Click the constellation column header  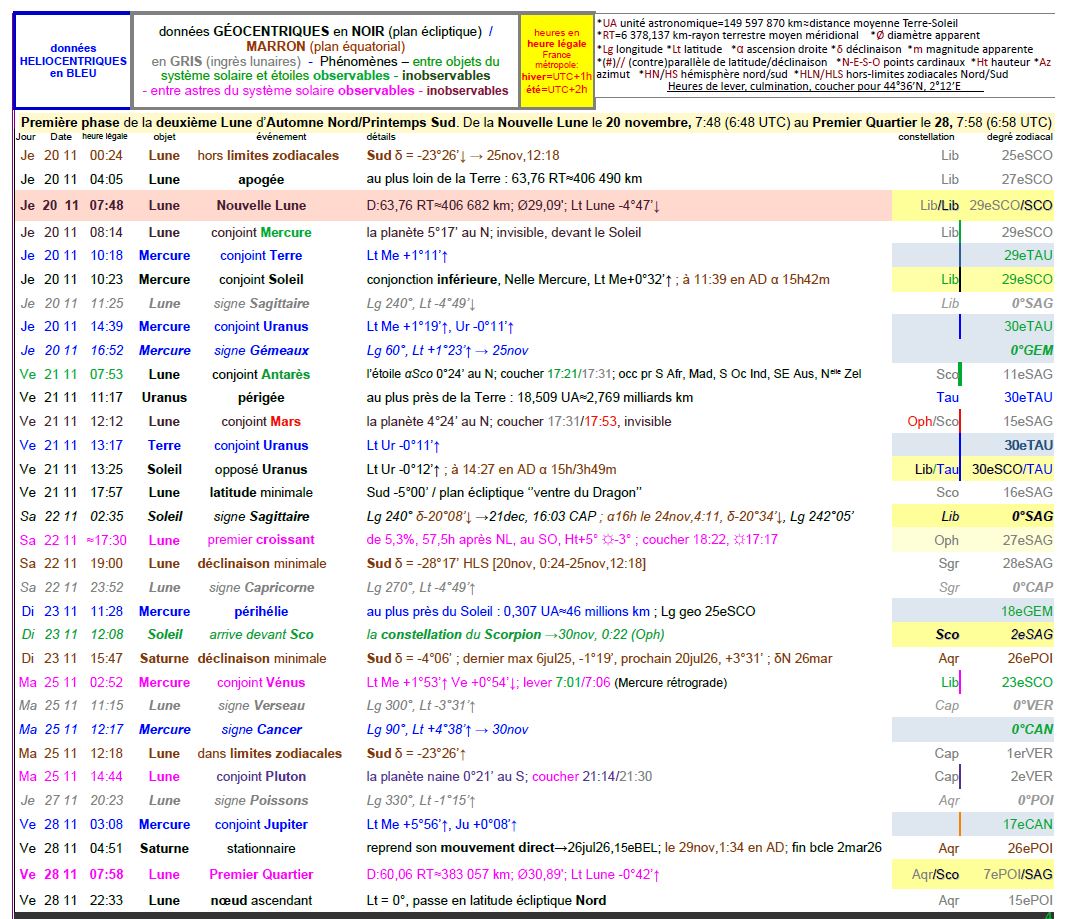tap(925, 136)
